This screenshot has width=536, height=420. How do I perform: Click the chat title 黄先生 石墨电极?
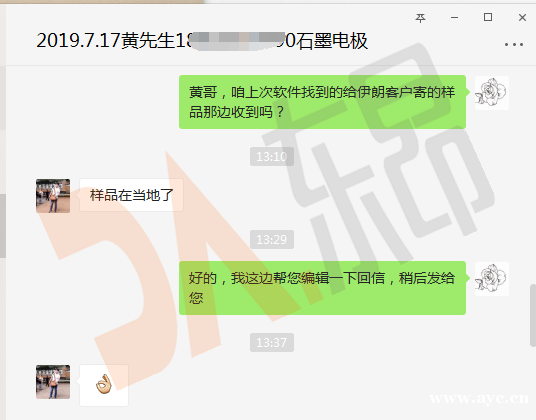point(202,41)
